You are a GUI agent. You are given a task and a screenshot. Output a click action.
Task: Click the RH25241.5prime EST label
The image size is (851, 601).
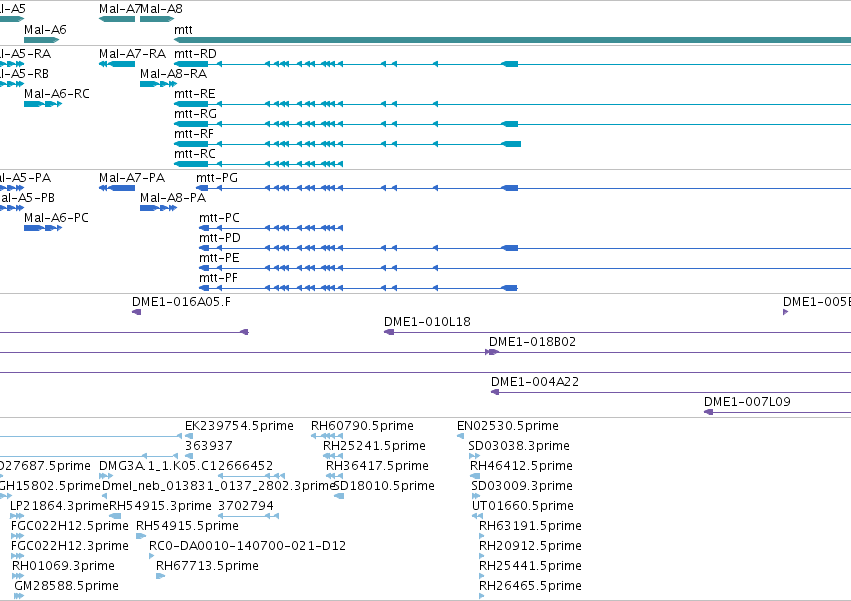pos(374,446)
